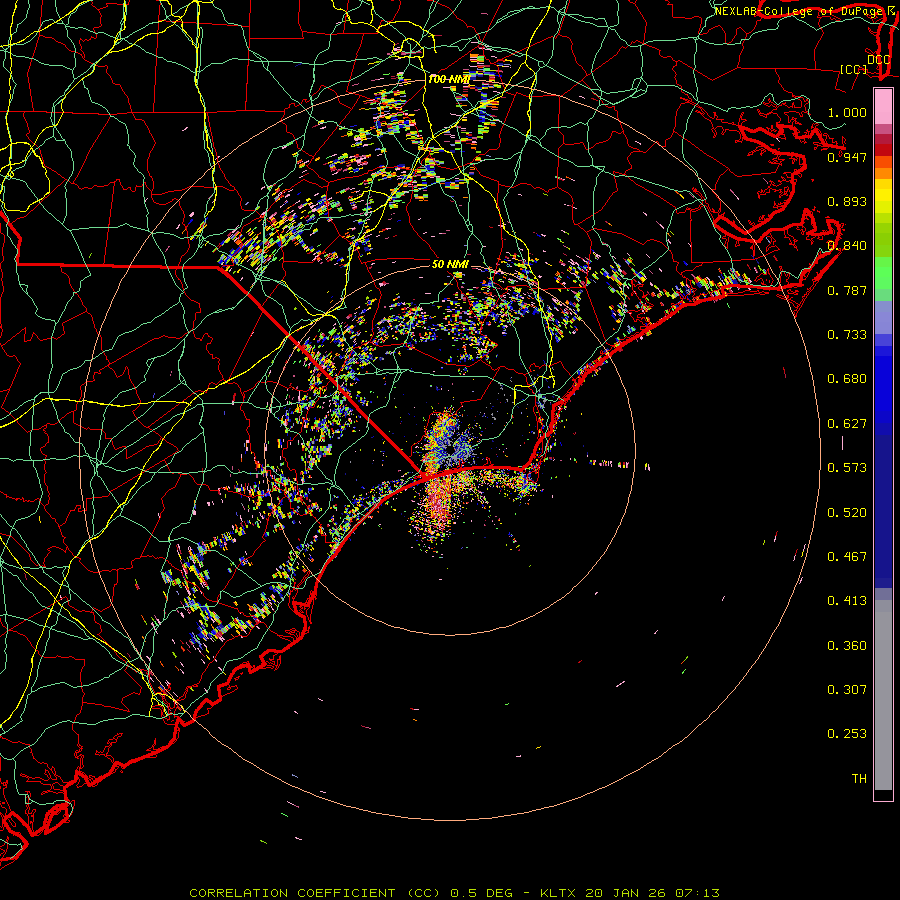Click the CORRELATION COEFFICIENT (CC) caption text
The height and width of the screenshot is (900, 900).
coord(316,893)
